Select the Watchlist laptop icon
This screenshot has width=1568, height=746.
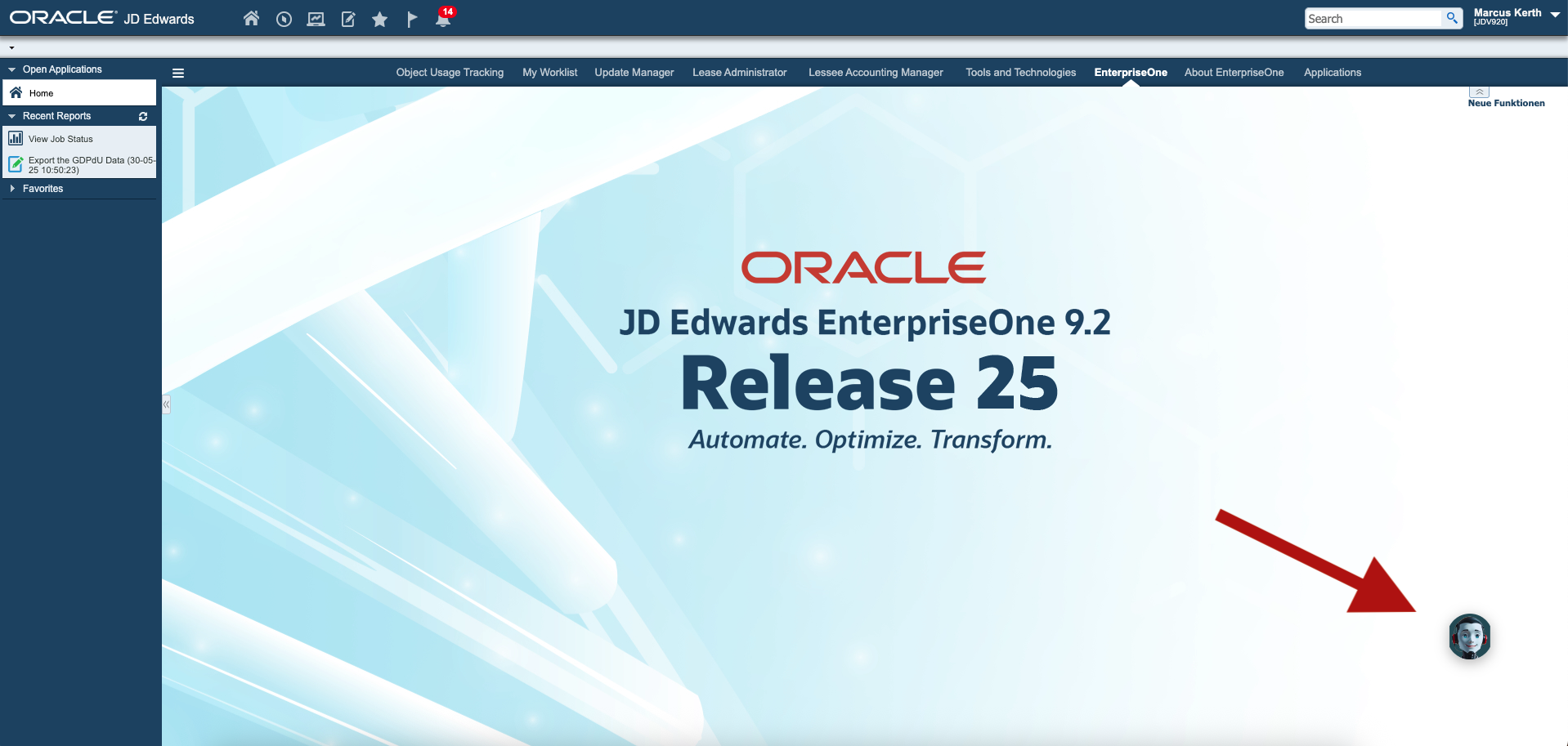pos(316,18)
